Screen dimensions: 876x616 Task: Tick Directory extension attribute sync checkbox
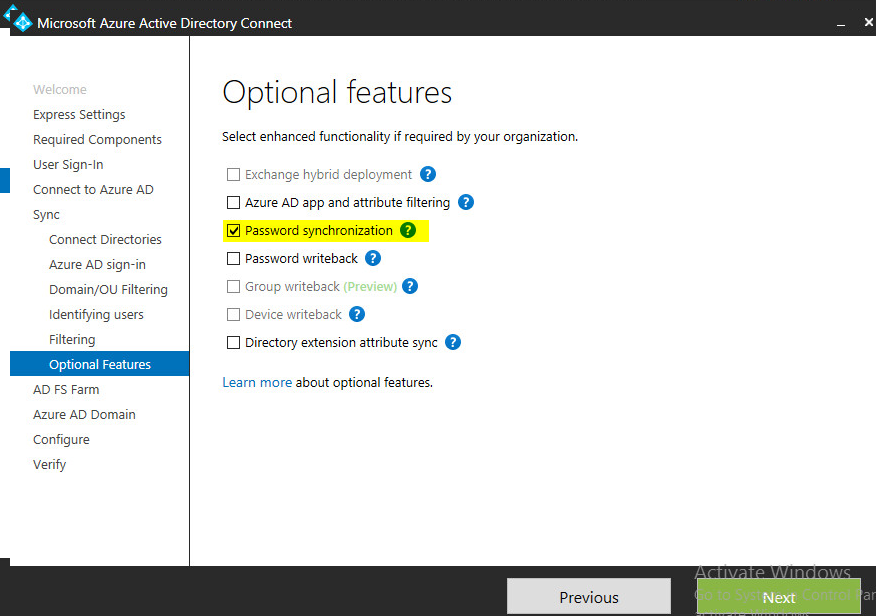point(234,343)
